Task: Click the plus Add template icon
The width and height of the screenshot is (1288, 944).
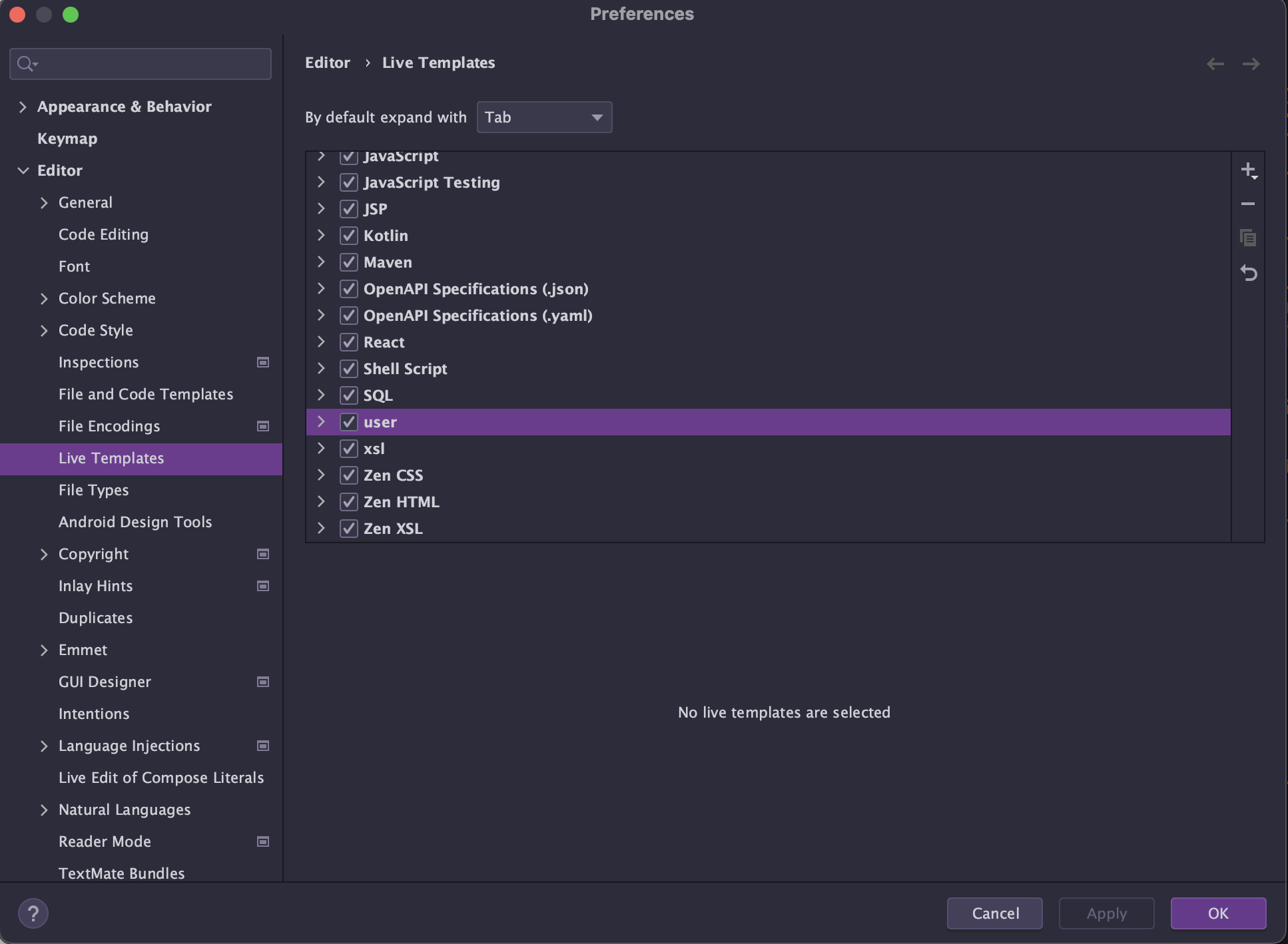Action: pyautogui.click(x=1248, y=170)
